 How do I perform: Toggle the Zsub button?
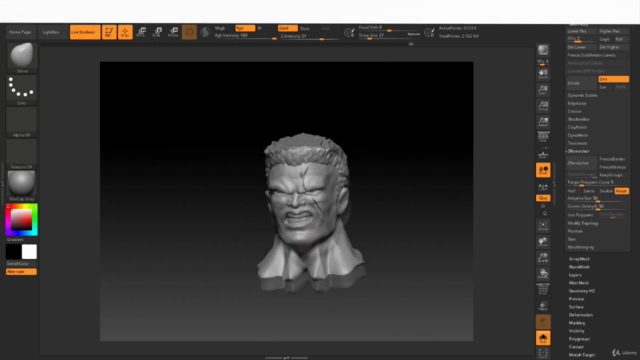click(x=305, y=28)
